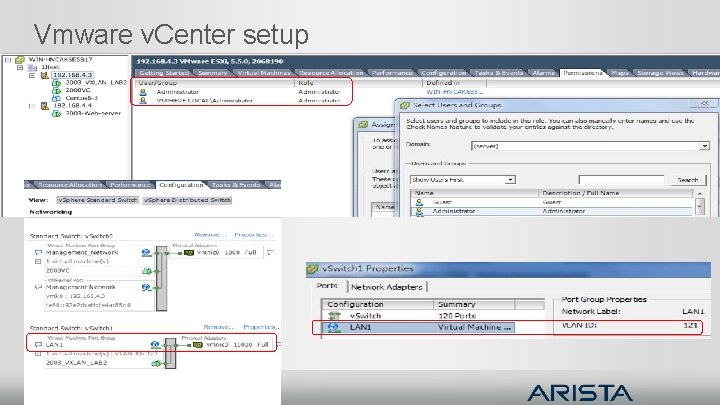Open the Getting Started tab
Viewport: 720px width, 405px height.
[x=164, y=73]
